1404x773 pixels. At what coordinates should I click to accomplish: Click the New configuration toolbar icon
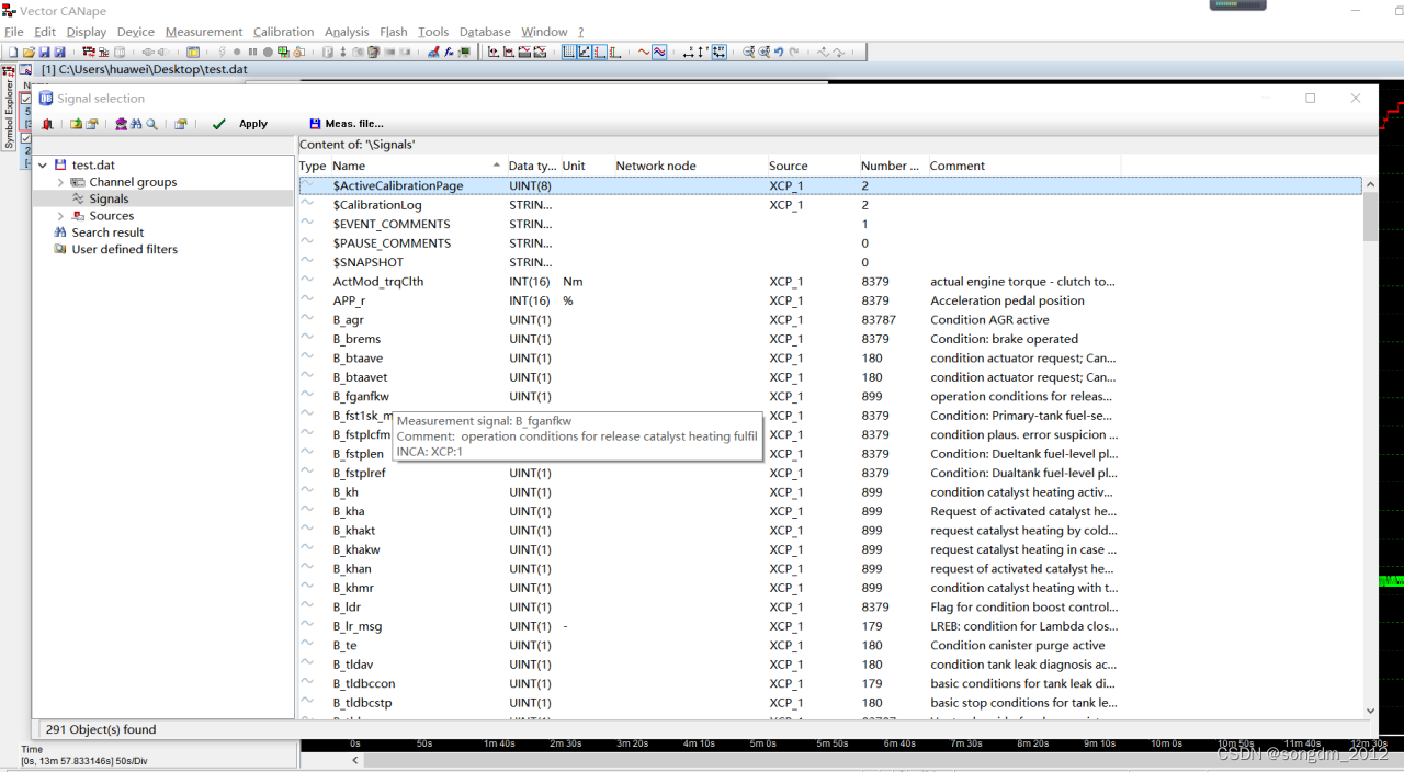tap(13, 51)
